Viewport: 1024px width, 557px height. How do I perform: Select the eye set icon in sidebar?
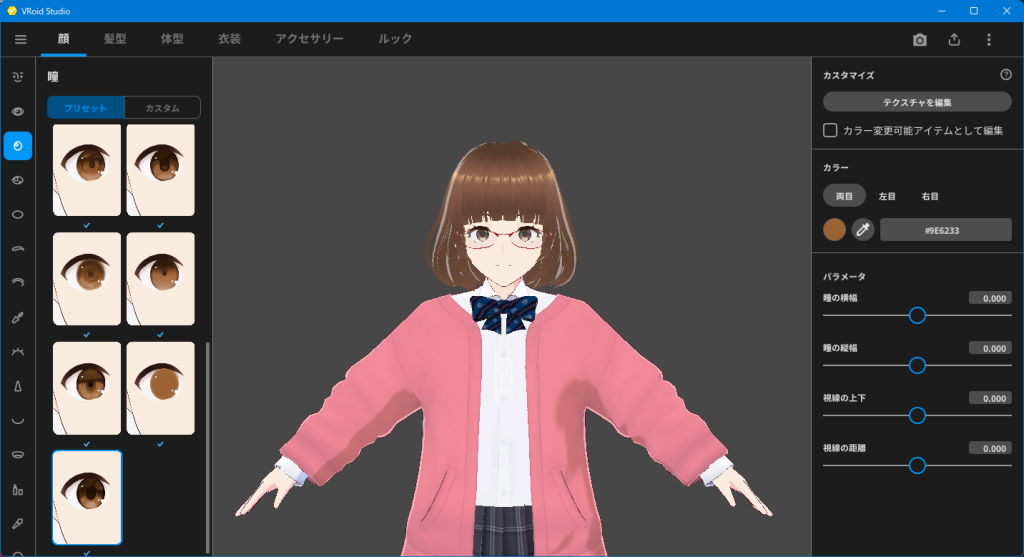tap(18, 112)
